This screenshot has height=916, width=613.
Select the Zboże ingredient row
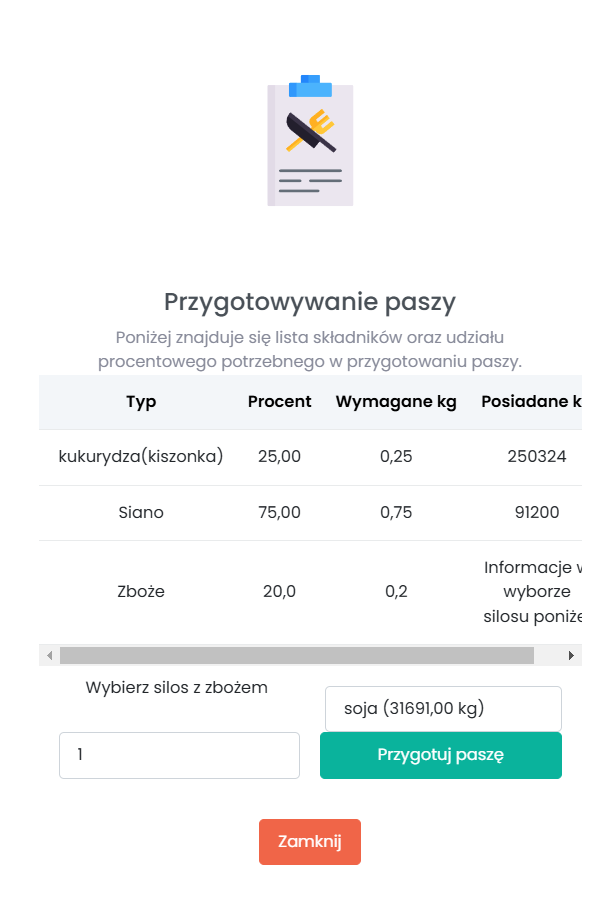[x=141, y=591]
